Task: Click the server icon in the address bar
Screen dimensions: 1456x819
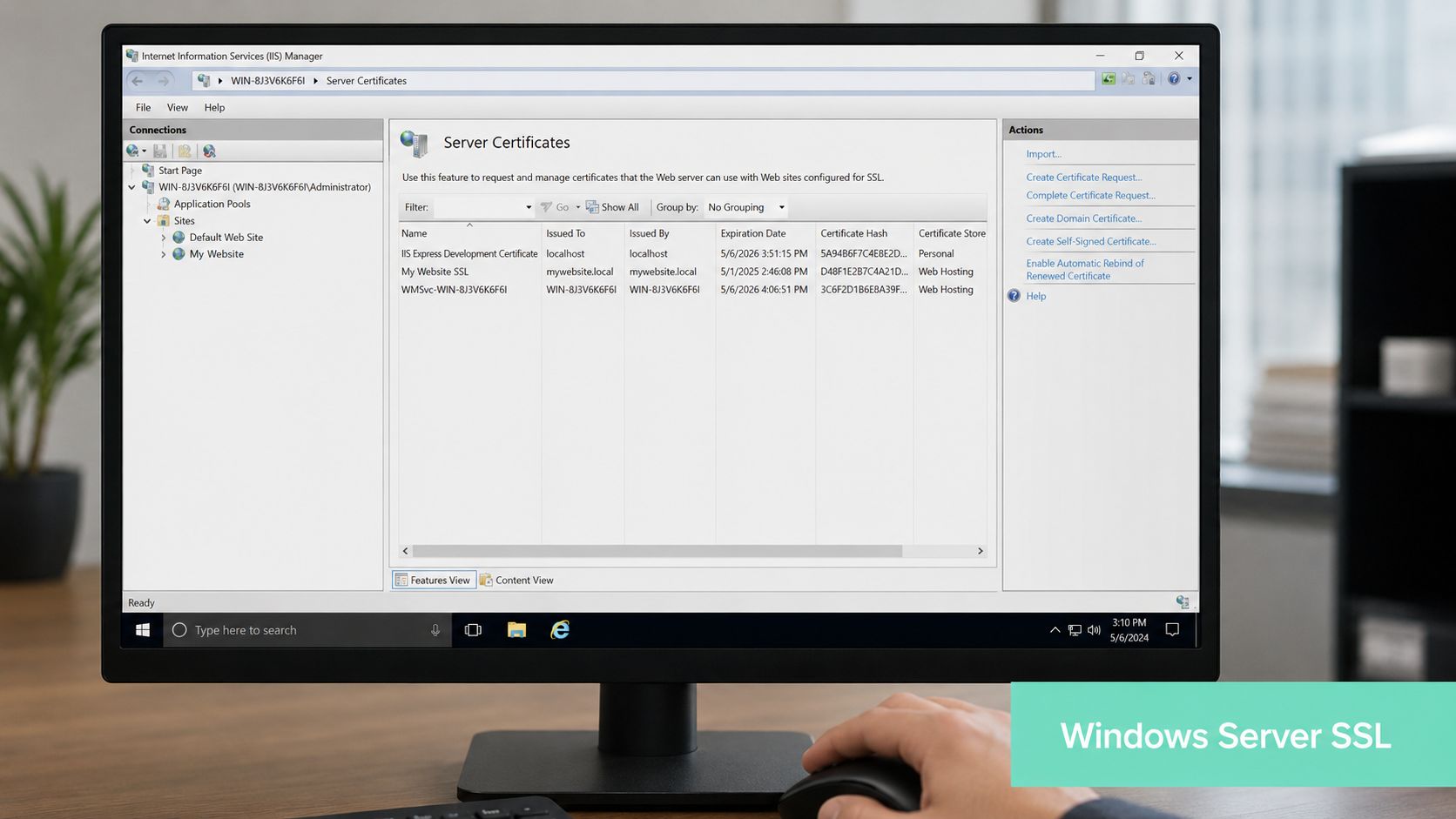Action: tap(204, 80)
